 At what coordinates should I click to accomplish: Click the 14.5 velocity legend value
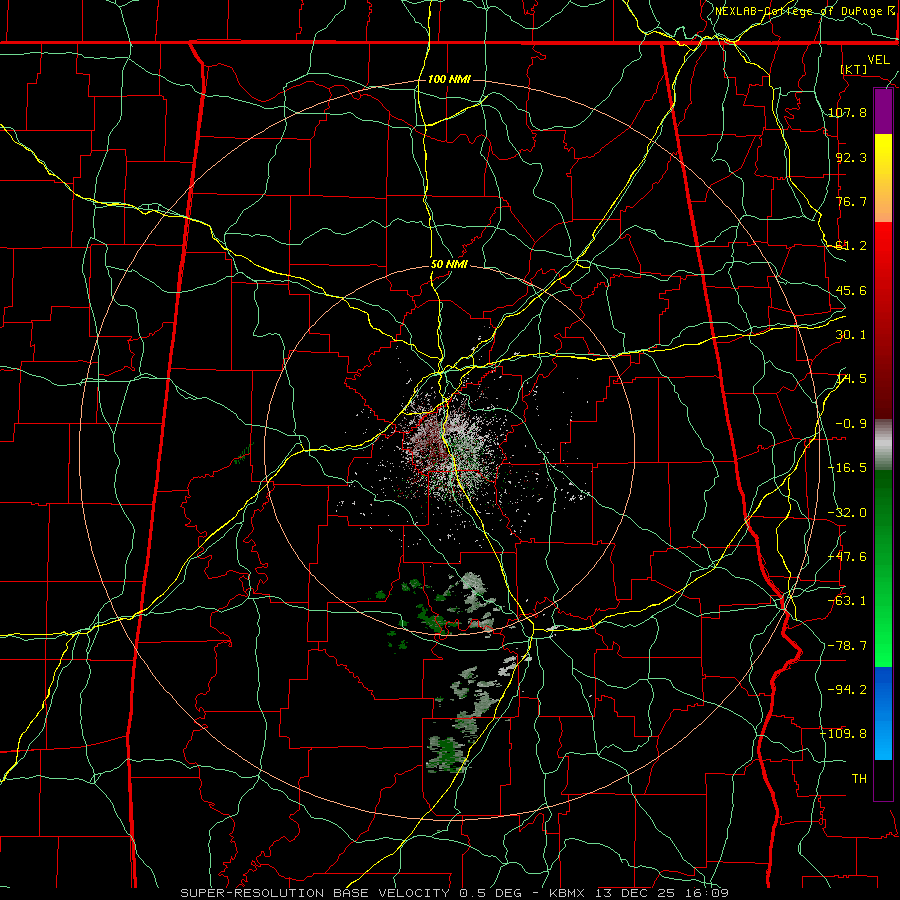[851, 379]
